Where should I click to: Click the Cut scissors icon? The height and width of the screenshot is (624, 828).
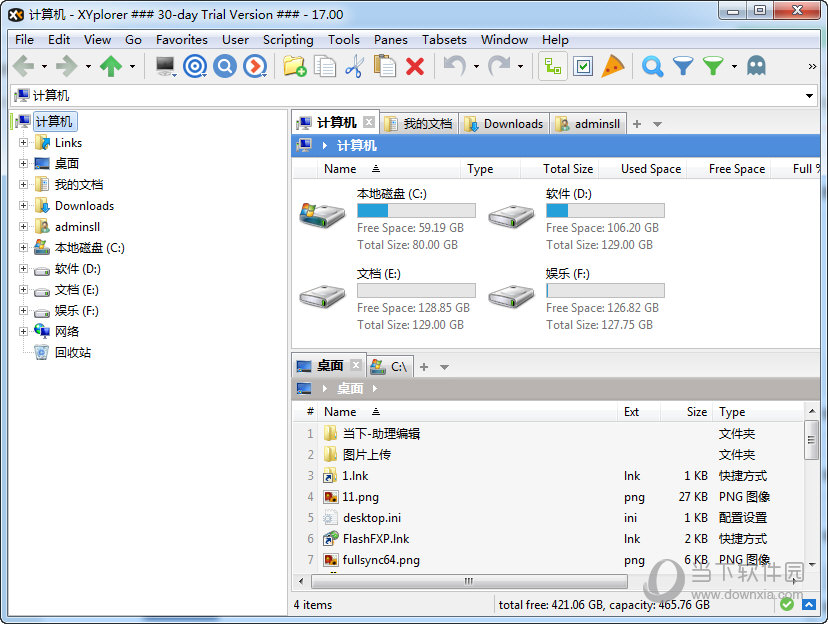[354, 66]
